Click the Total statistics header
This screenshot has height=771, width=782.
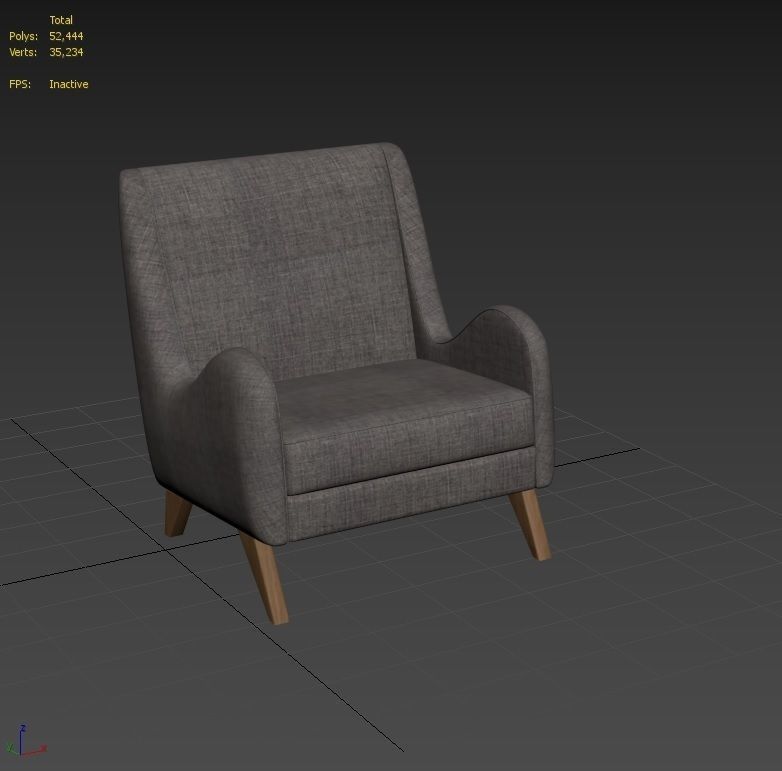coord(61,20)
